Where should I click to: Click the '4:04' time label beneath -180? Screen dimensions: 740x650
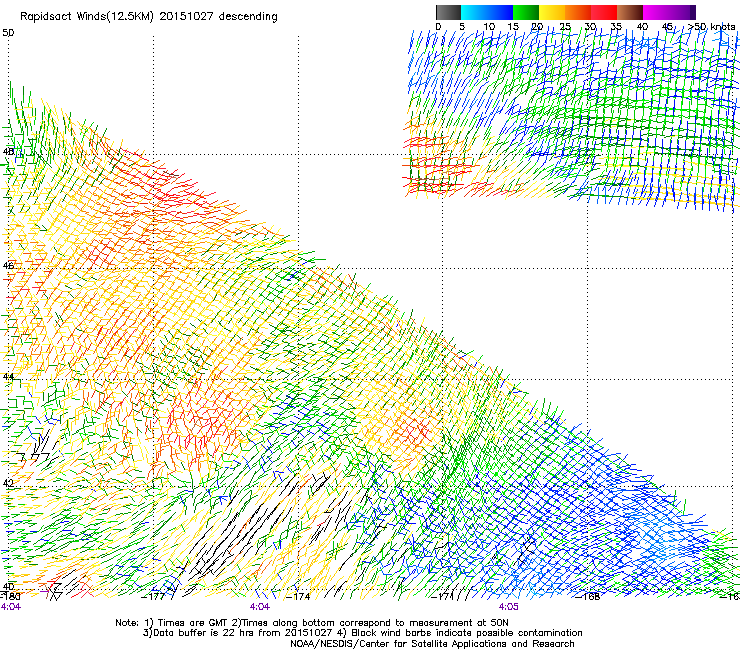pyautogui.click(x=11, y=607)
